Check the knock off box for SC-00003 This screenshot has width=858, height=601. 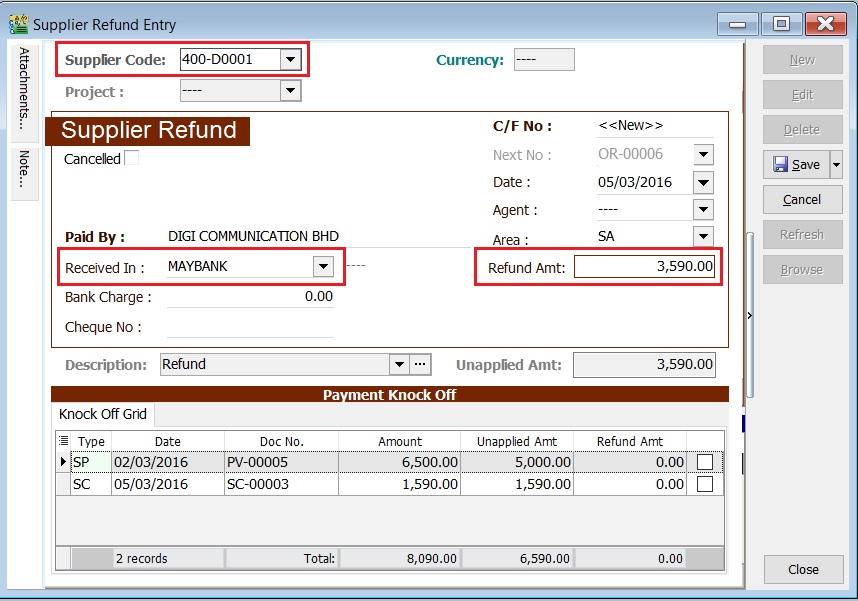(x=705, y=483)
